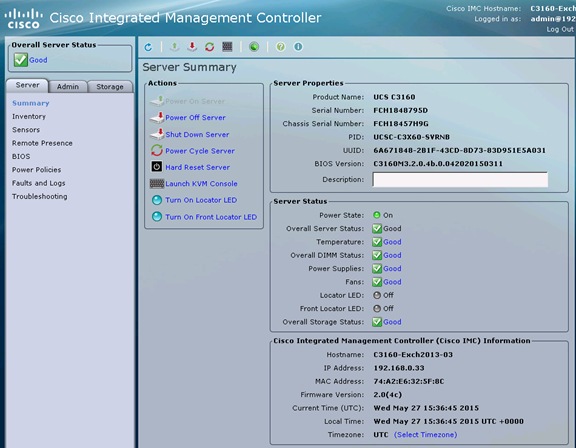Click the Good link in Overall Server Status panel
Image resolution: width=576 pixels, height=448 pixels.
38,60
